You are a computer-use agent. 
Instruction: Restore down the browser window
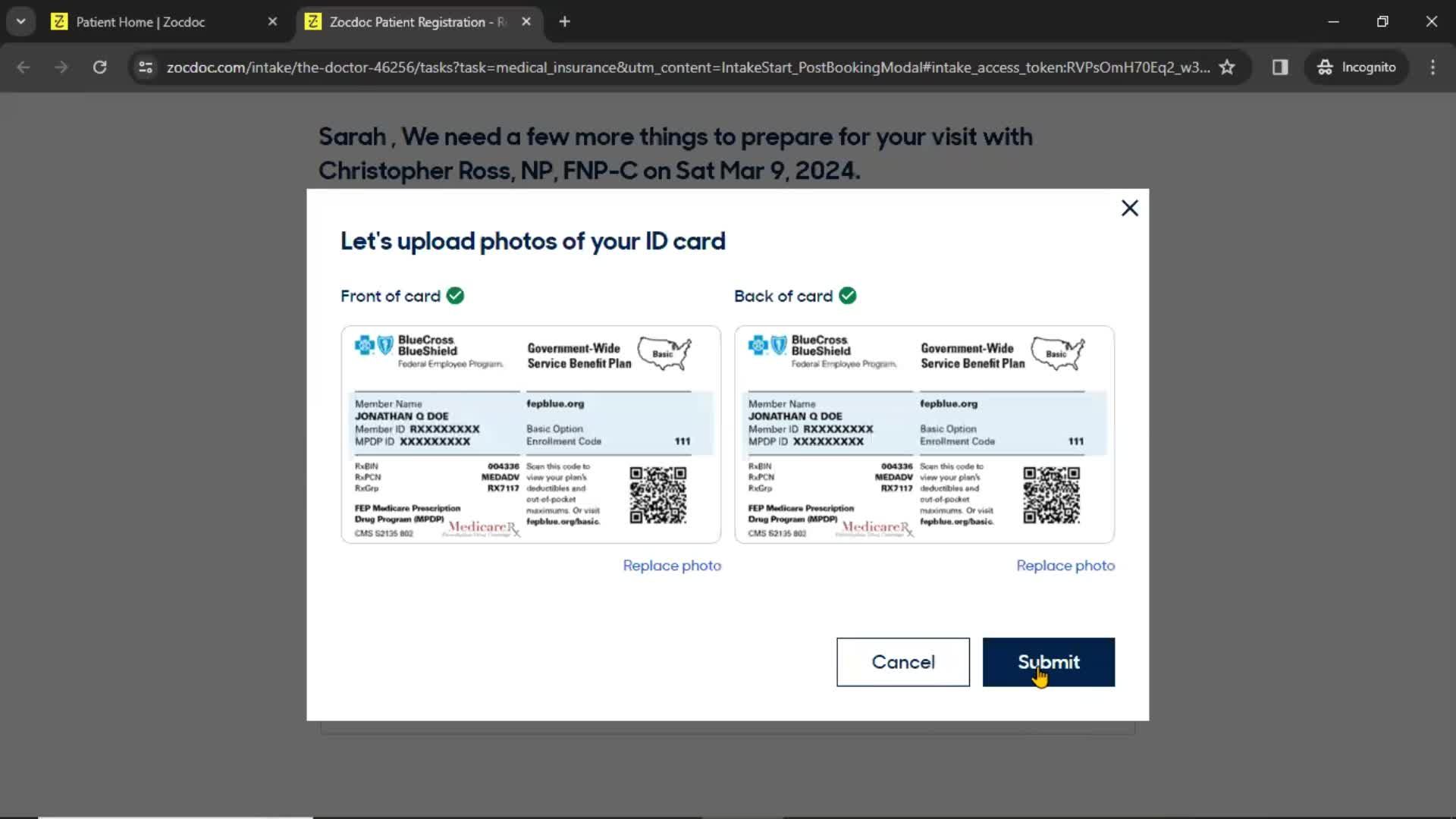point(1382,22)
